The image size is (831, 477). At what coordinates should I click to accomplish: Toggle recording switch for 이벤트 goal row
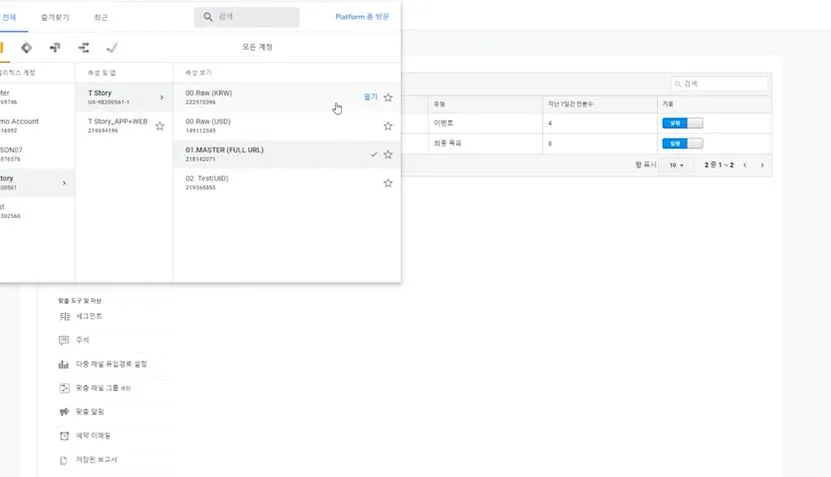pyautogui.click(x=683, y=123)
